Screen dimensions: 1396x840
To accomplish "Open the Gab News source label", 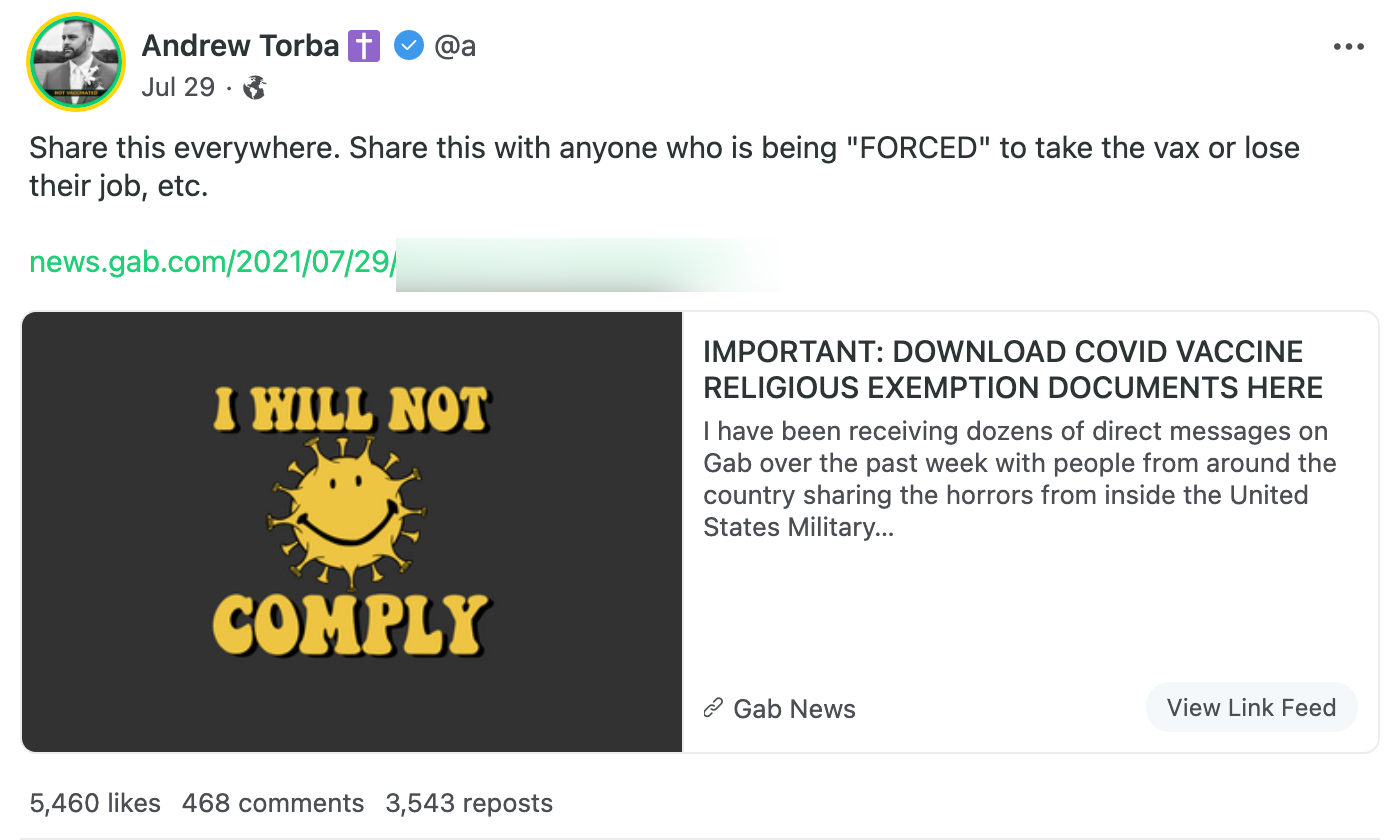I will coord(794,709).
